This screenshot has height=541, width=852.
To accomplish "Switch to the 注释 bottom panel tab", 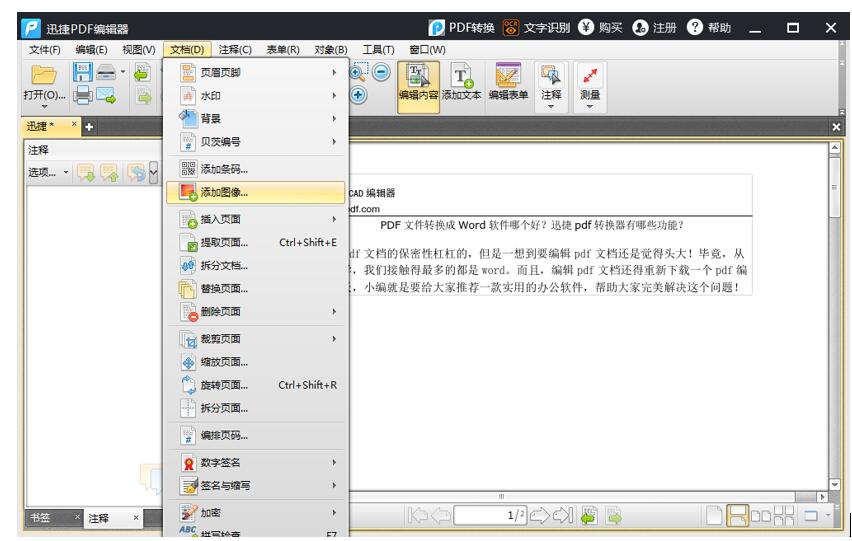I will click(x=99, y=519).
